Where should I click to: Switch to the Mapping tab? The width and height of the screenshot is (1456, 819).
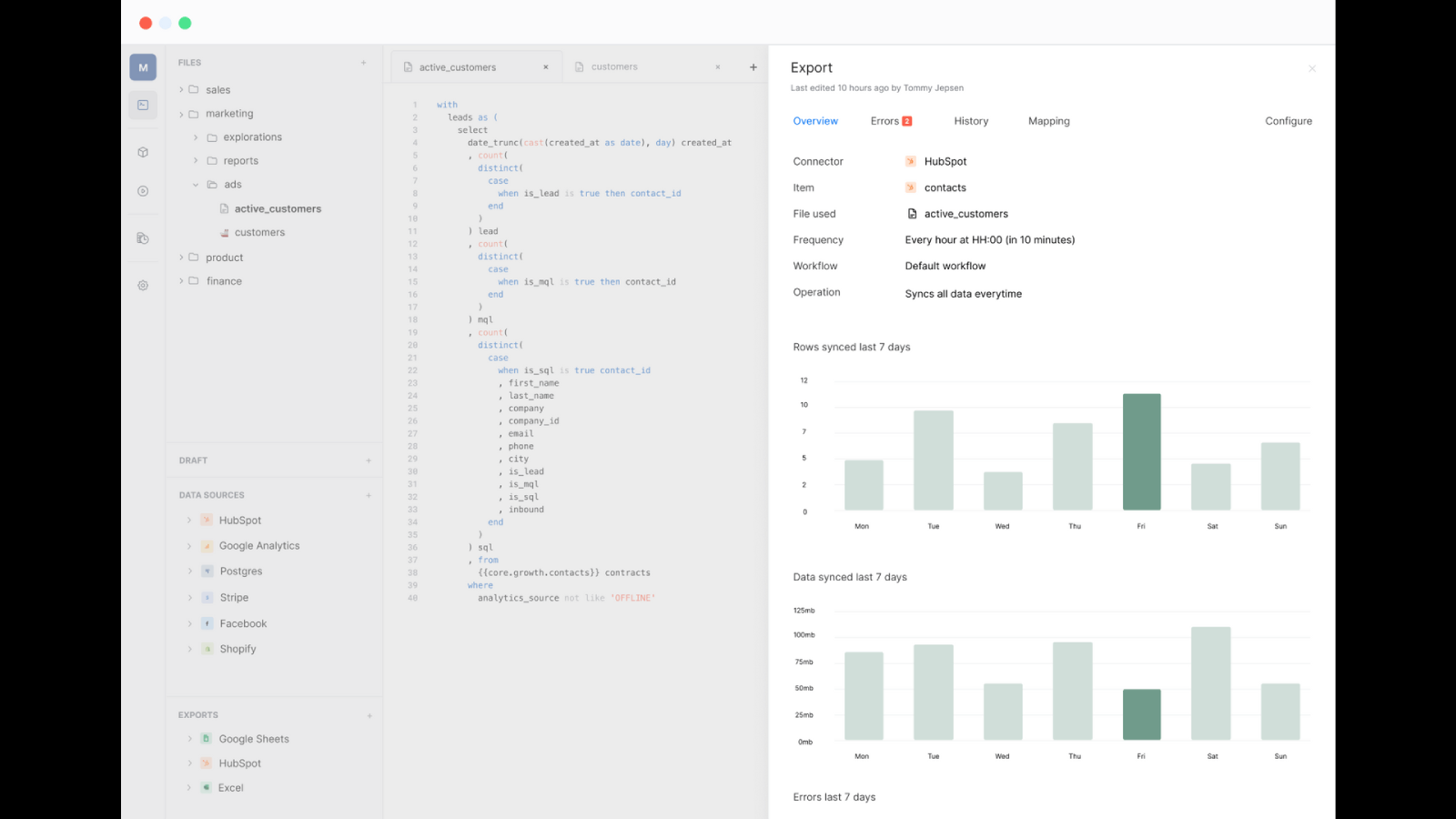coord(1048,121)
